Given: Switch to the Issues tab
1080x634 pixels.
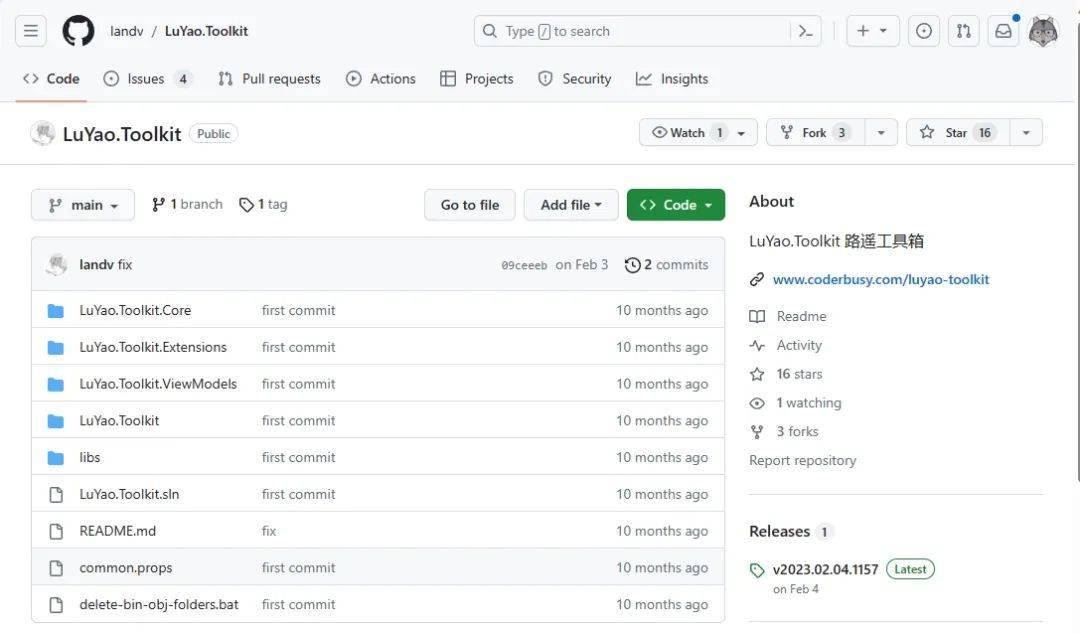Looking at the screenshot, I should 146,79.
